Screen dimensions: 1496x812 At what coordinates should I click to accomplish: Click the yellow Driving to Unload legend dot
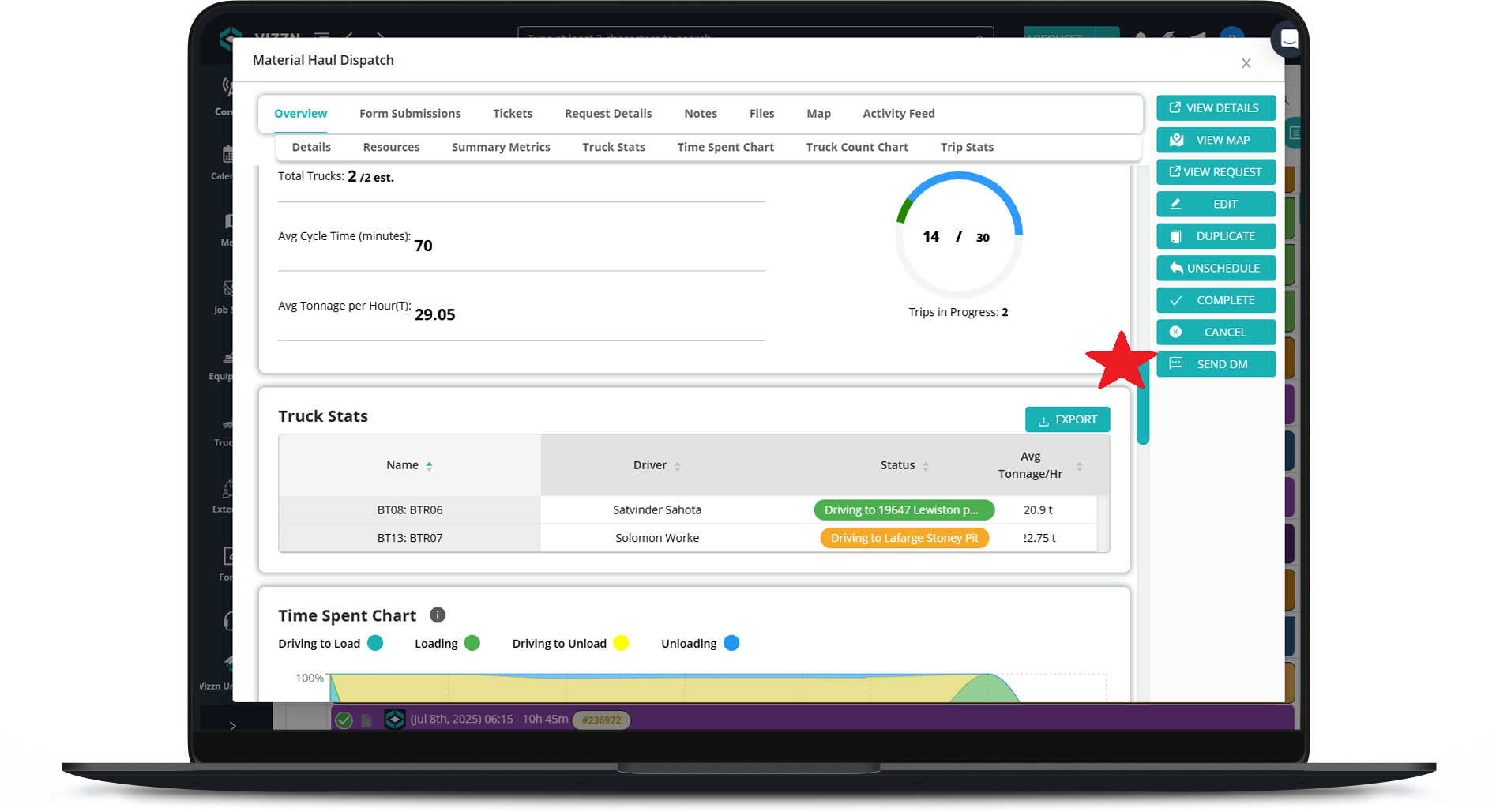pos(622,643)
